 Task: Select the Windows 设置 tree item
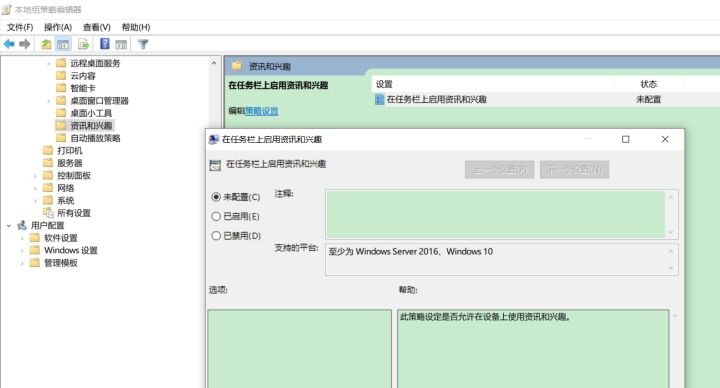click(x=70, y=250)
